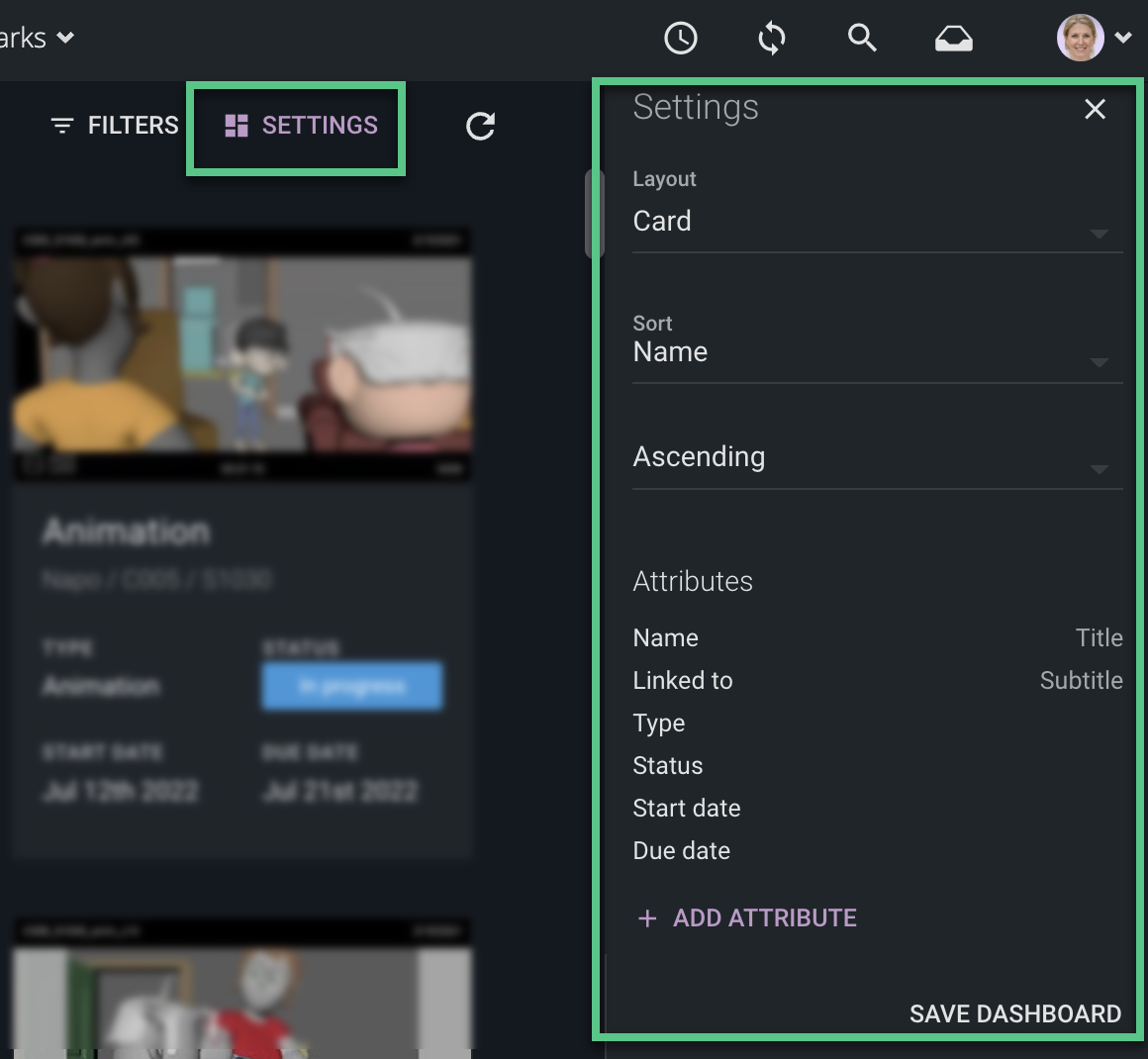Open the 'arks' project menu top-left
1148x1059 pixels.
tap(35, 38)
